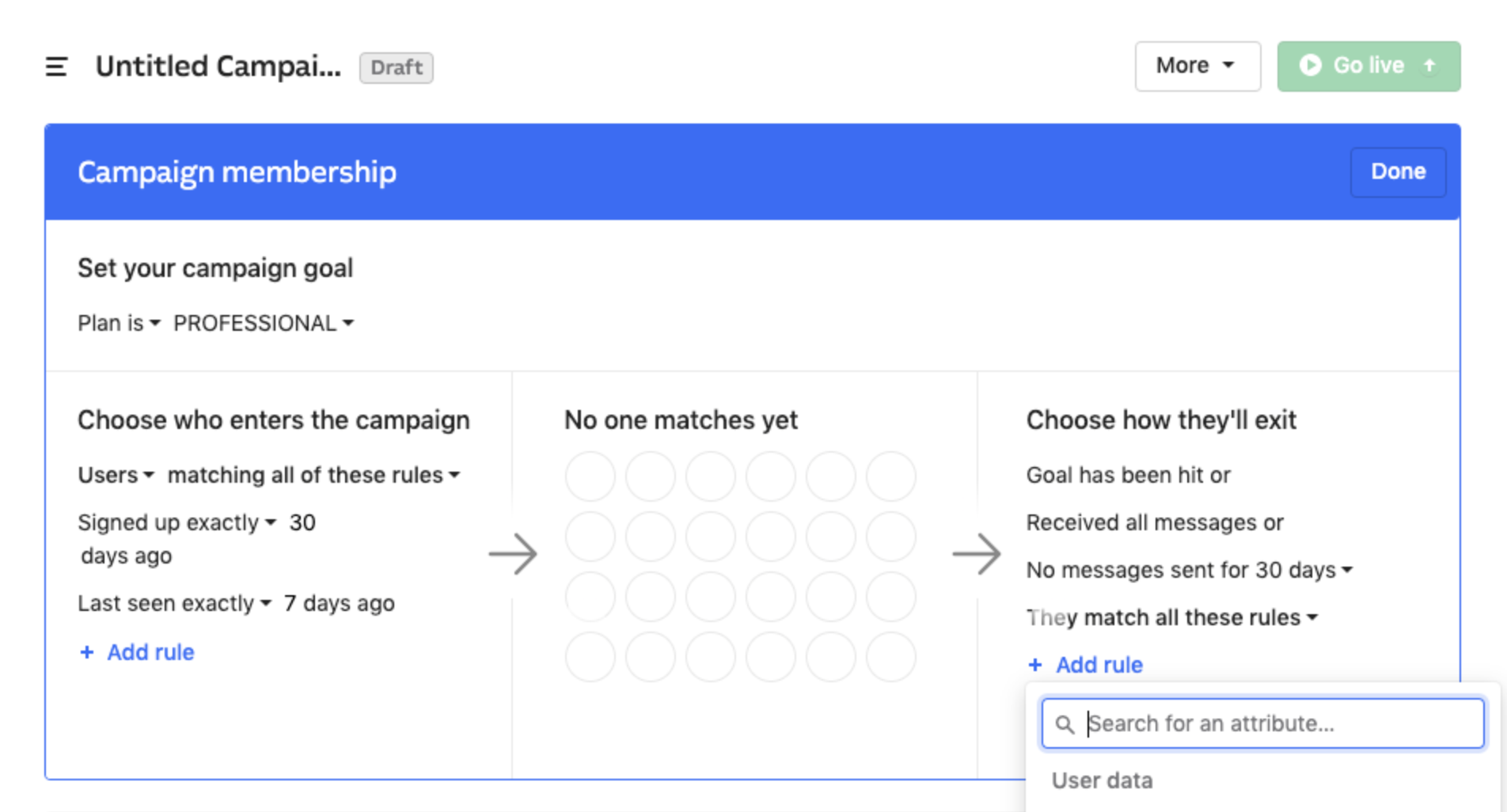
Task: Open They match all these rules dropdown
Action: point(1172,617)
